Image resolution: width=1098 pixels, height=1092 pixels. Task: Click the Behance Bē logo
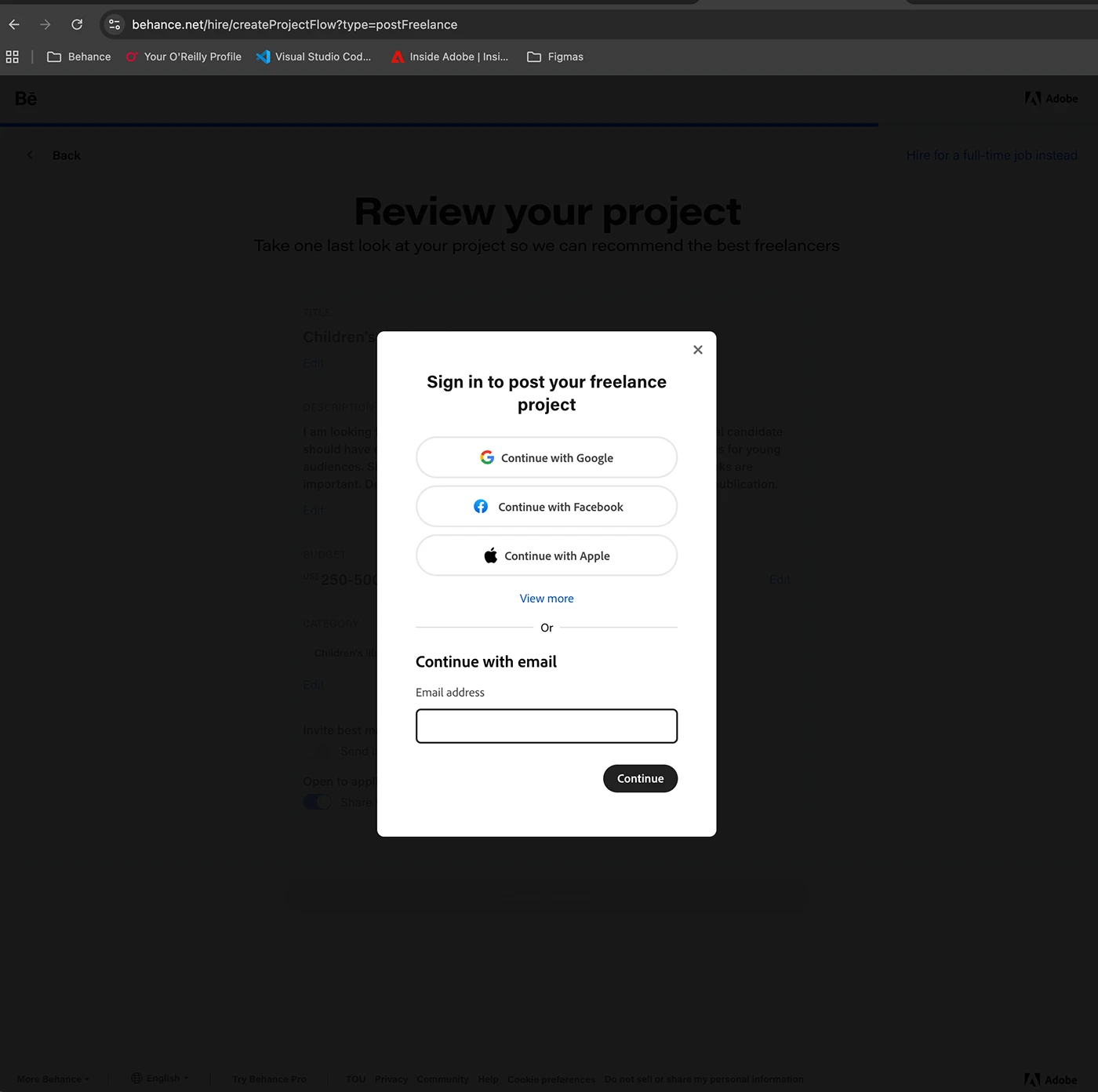tap(26, 99)
